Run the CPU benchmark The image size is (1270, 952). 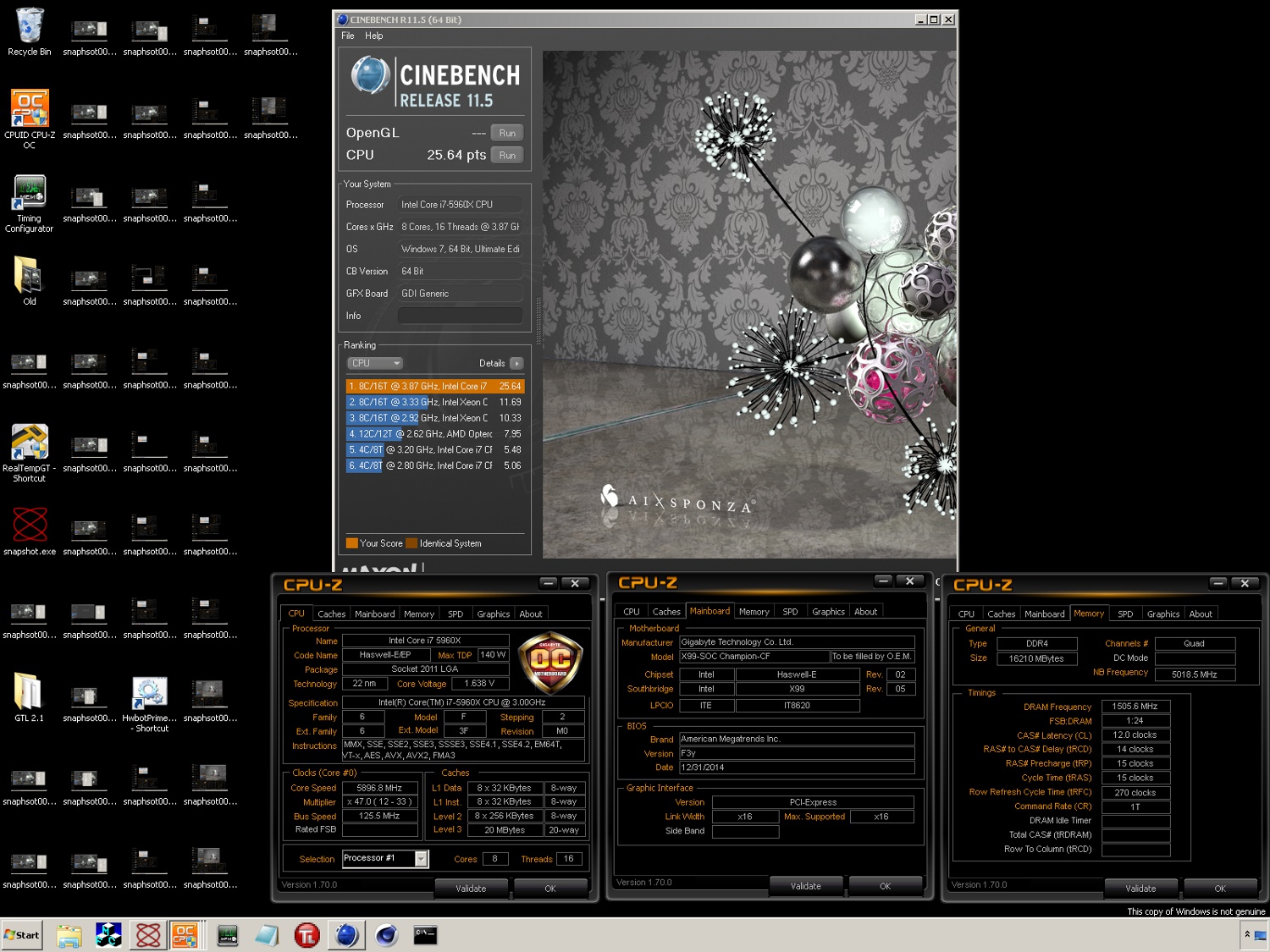507,155
